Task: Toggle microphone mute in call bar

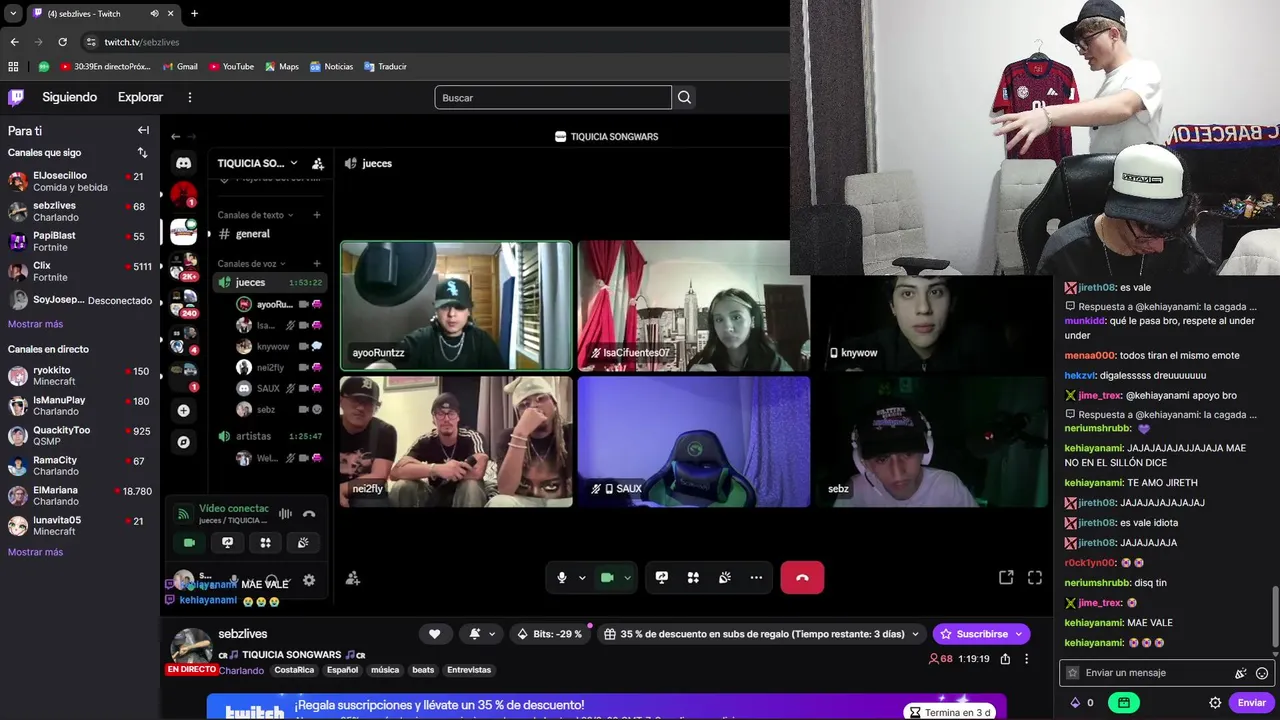Action: coord(562,577)
